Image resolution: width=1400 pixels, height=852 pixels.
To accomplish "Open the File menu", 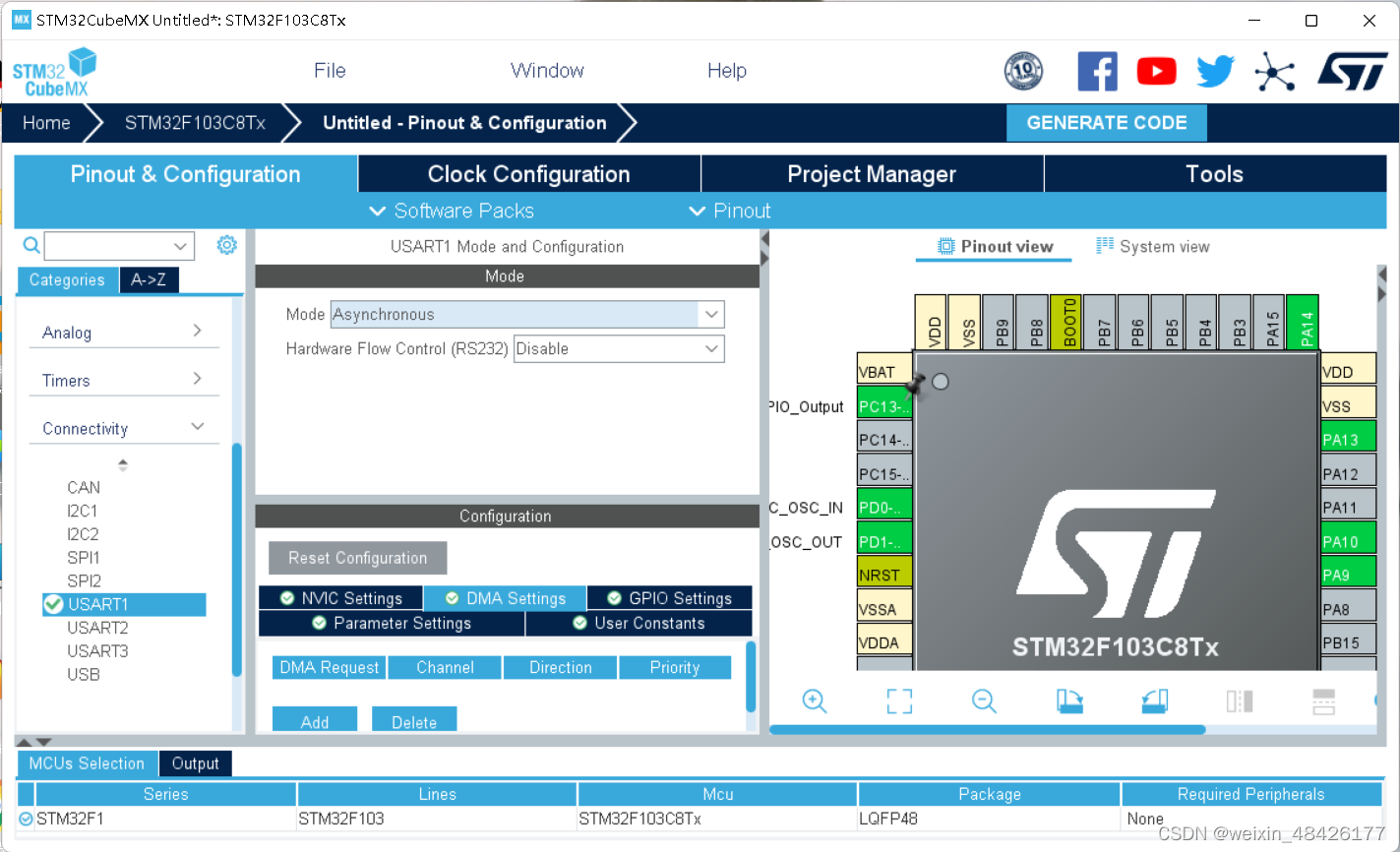I will click(330, 71).
